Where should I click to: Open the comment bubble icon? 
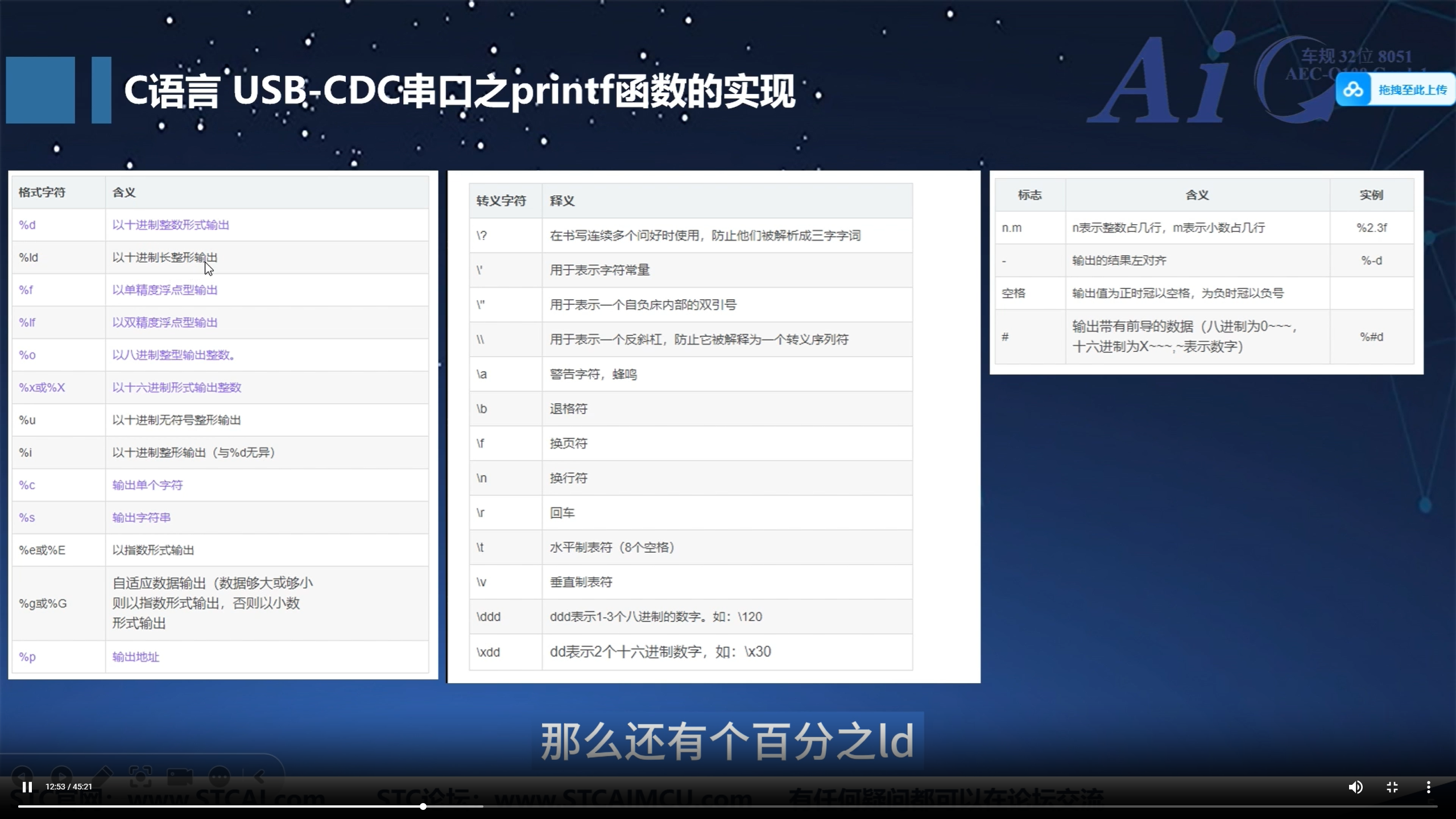[220, 775]
